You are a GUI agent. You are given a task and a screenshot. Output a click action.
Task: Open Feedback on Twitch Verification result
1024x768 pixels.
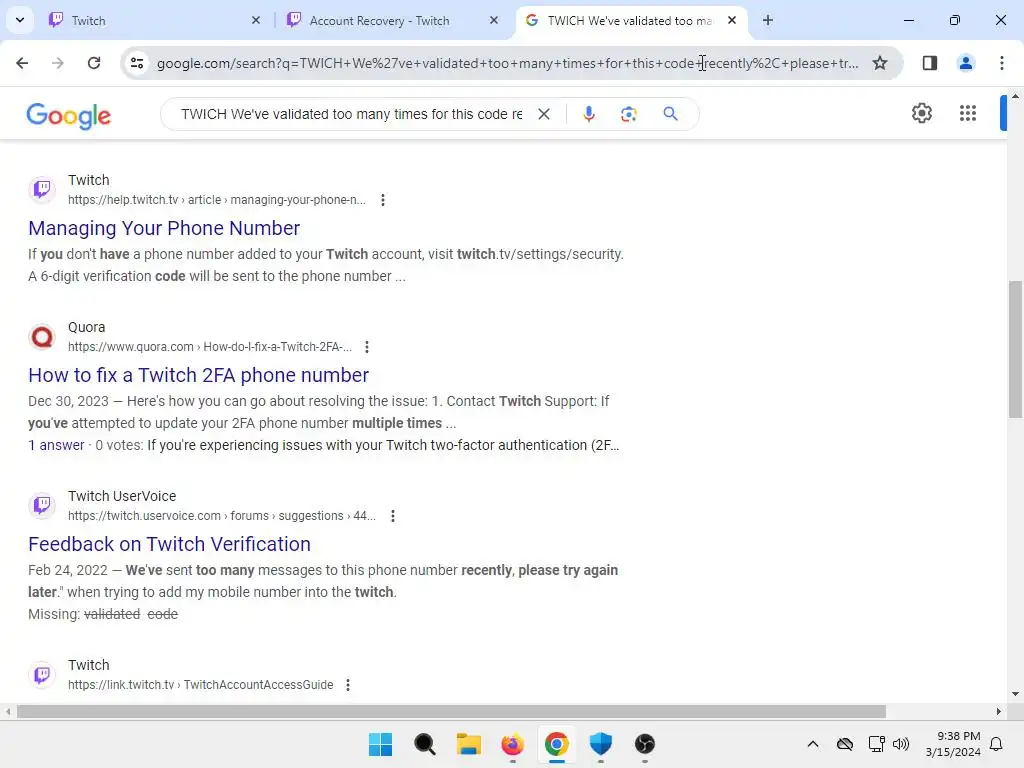(169, 544)
